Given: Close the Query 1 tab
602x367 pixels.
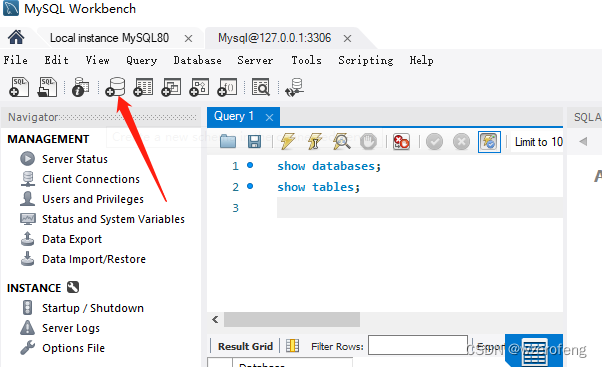Looking at the screenshot, I should click(270, 117).
